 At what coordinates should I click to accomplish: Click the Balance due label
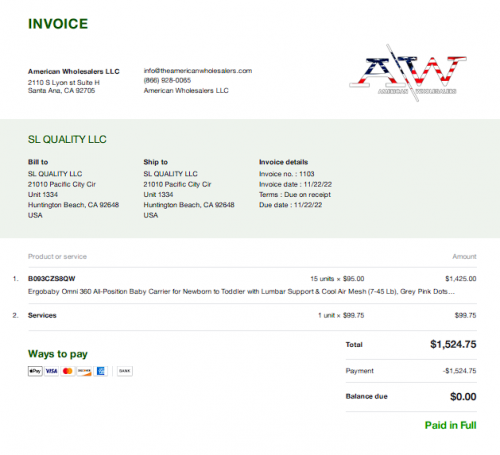[367, 396]
